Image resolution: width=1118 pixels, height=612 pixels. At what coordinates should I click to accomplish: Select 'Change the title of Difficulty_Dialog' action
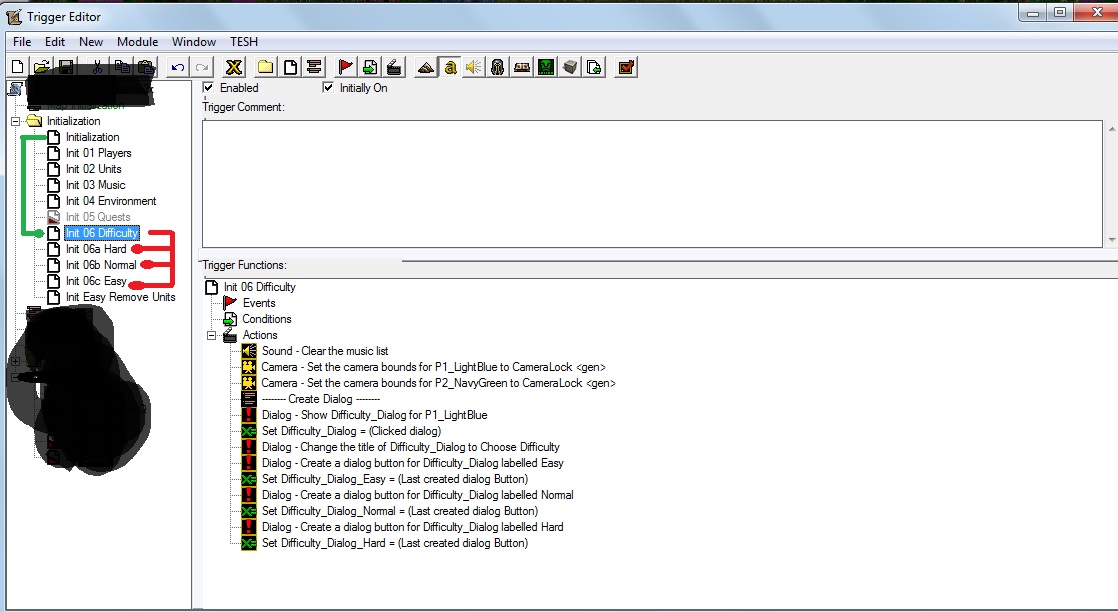click(410, 447)
